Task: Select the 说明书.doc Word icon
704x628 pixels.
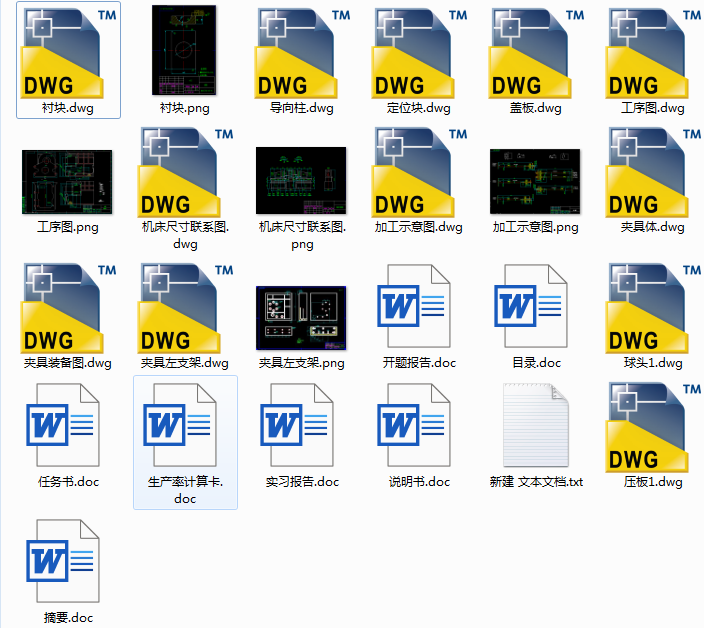Action: click(414, 425)
